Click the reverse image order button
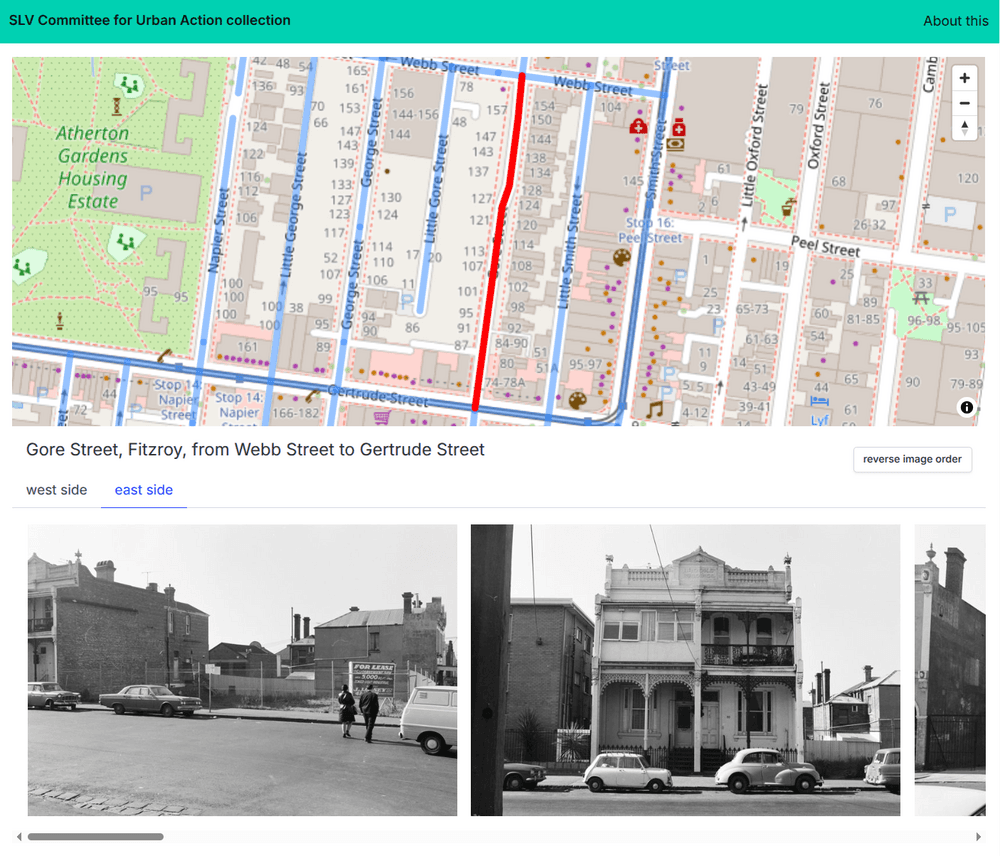The height and width of the screenshot is (856, 1000). pos(912,459)
